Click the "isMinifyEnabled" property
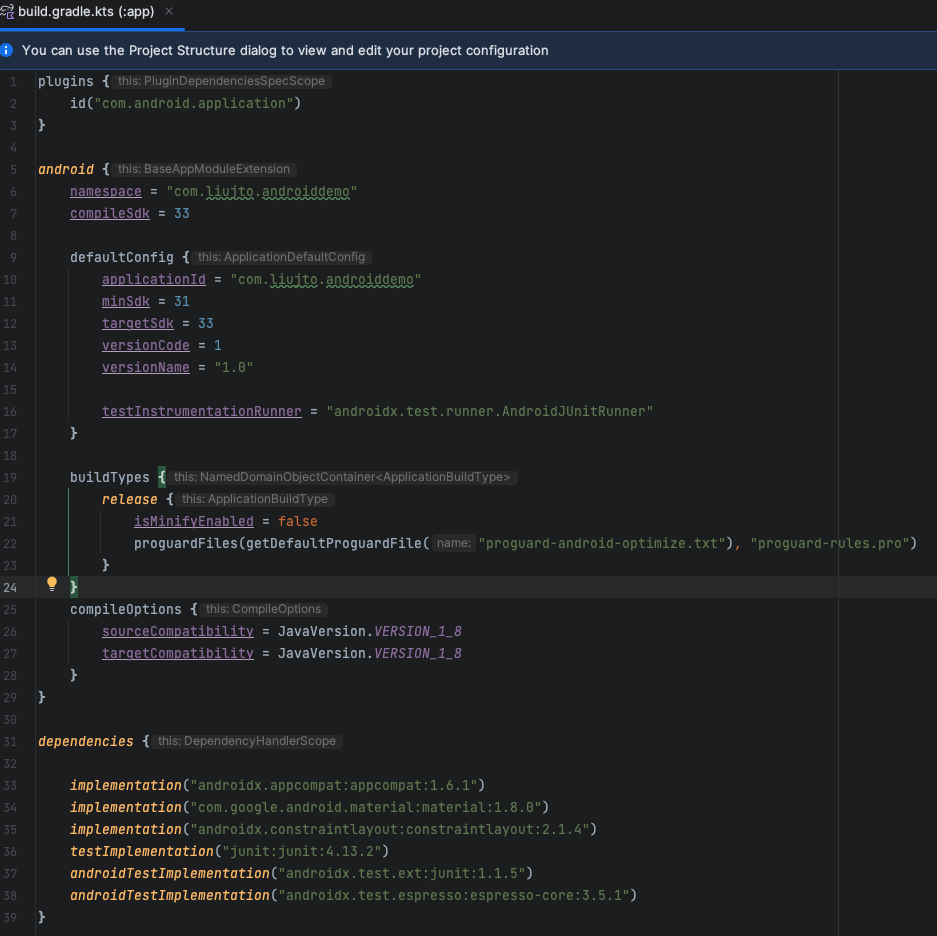The height and width of the screenshot is (936, 937). point(194,521)
